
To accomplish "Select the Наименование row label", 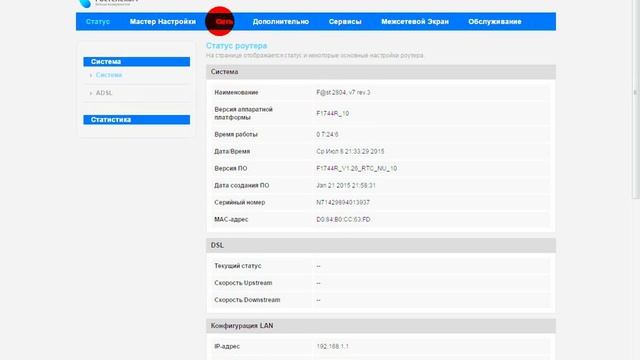I will [x=236, y=93].
